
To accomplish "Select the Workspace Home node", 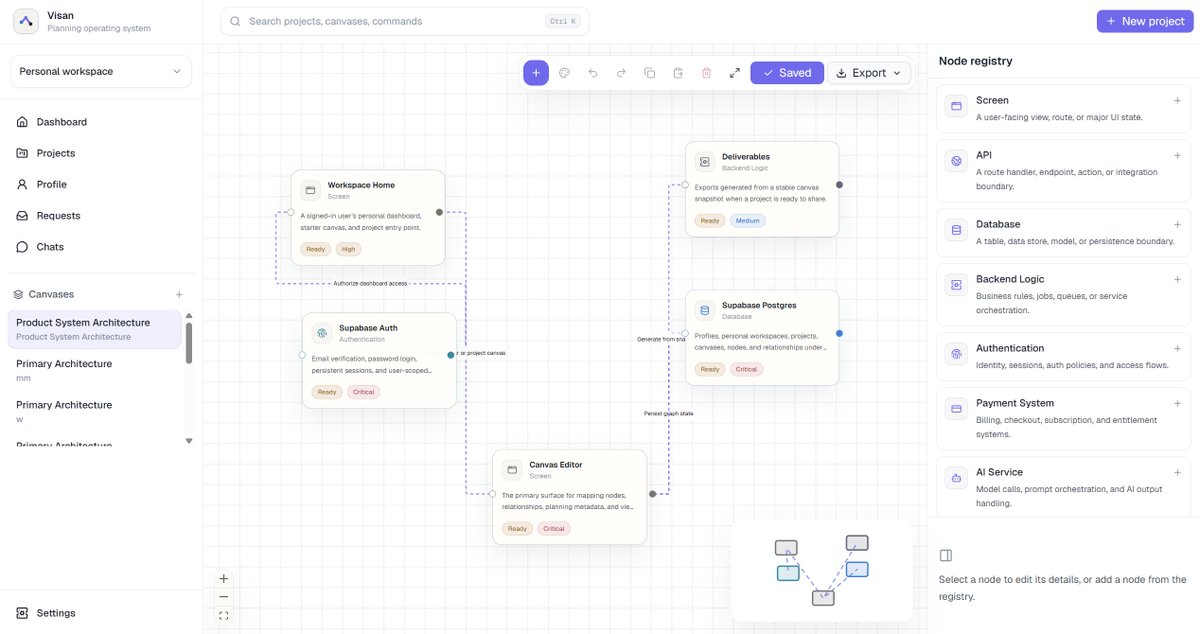I will click(x=368, y=218).
